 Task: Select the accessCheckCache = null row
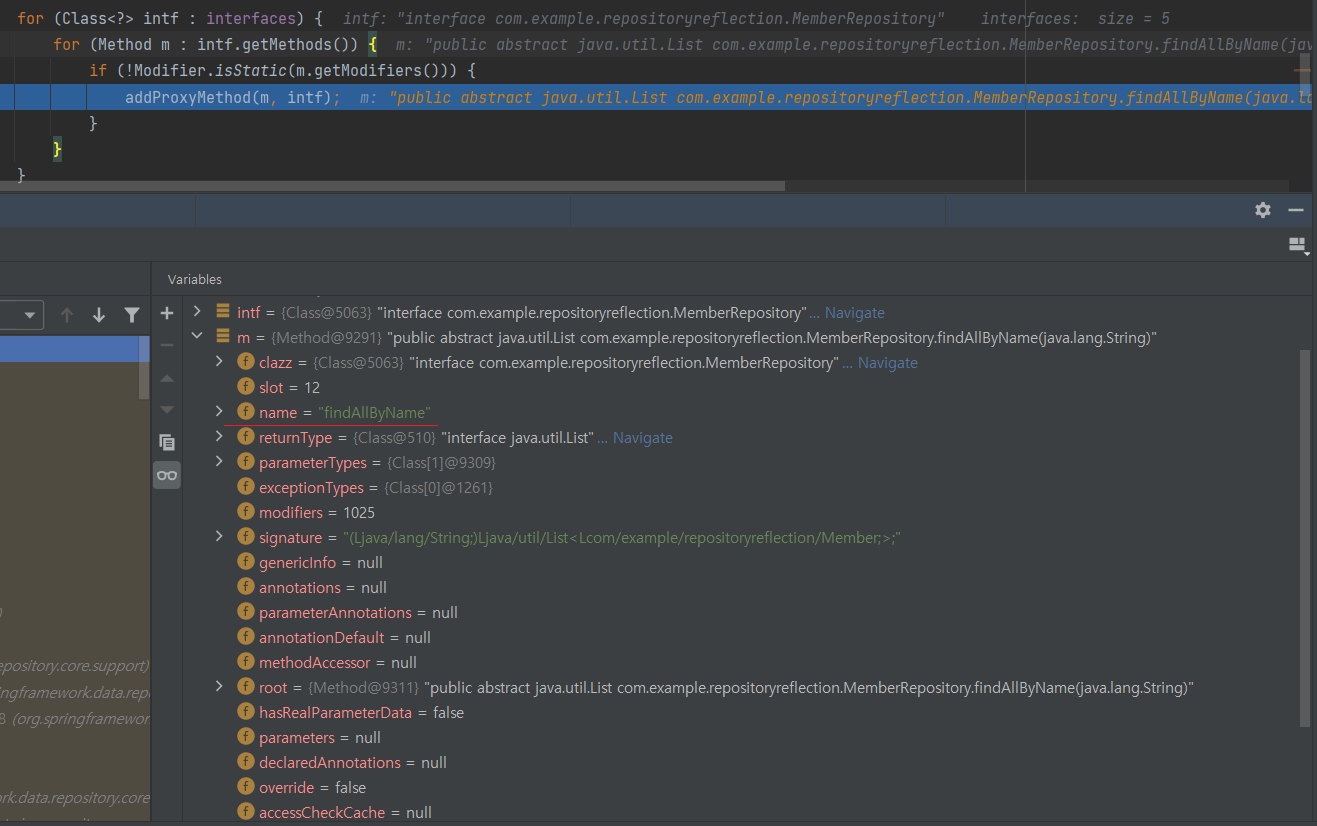tap(741, 812)
